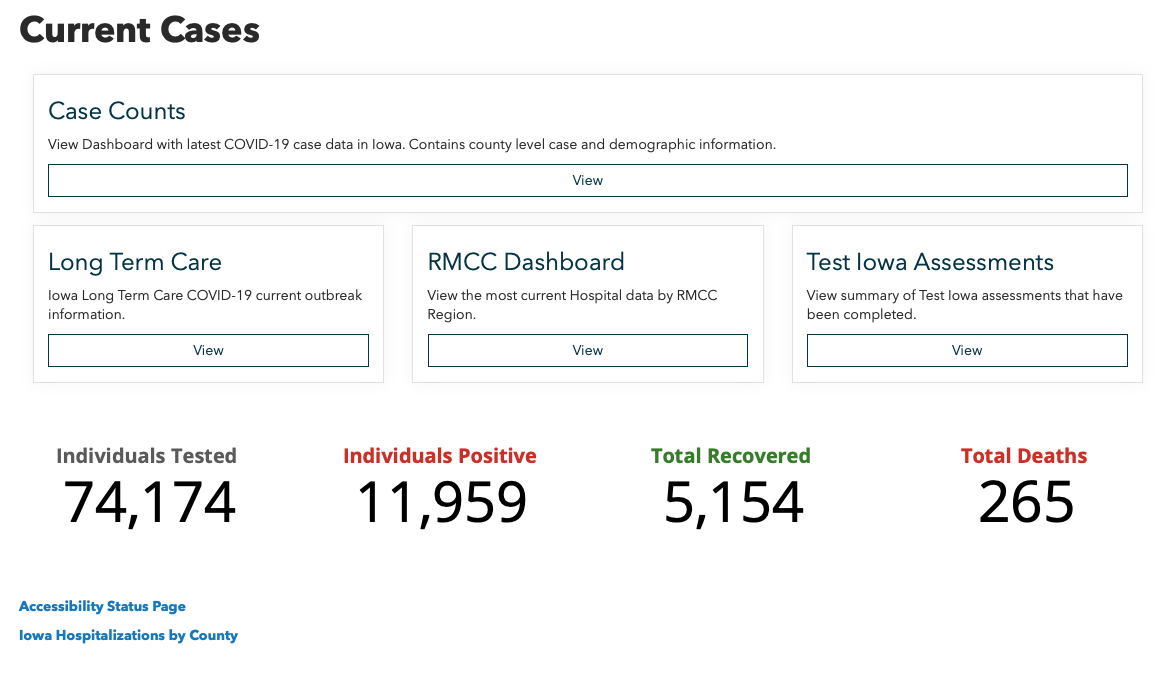
Task: Select the 5,154 recovered count
Action: pos(734,502)
